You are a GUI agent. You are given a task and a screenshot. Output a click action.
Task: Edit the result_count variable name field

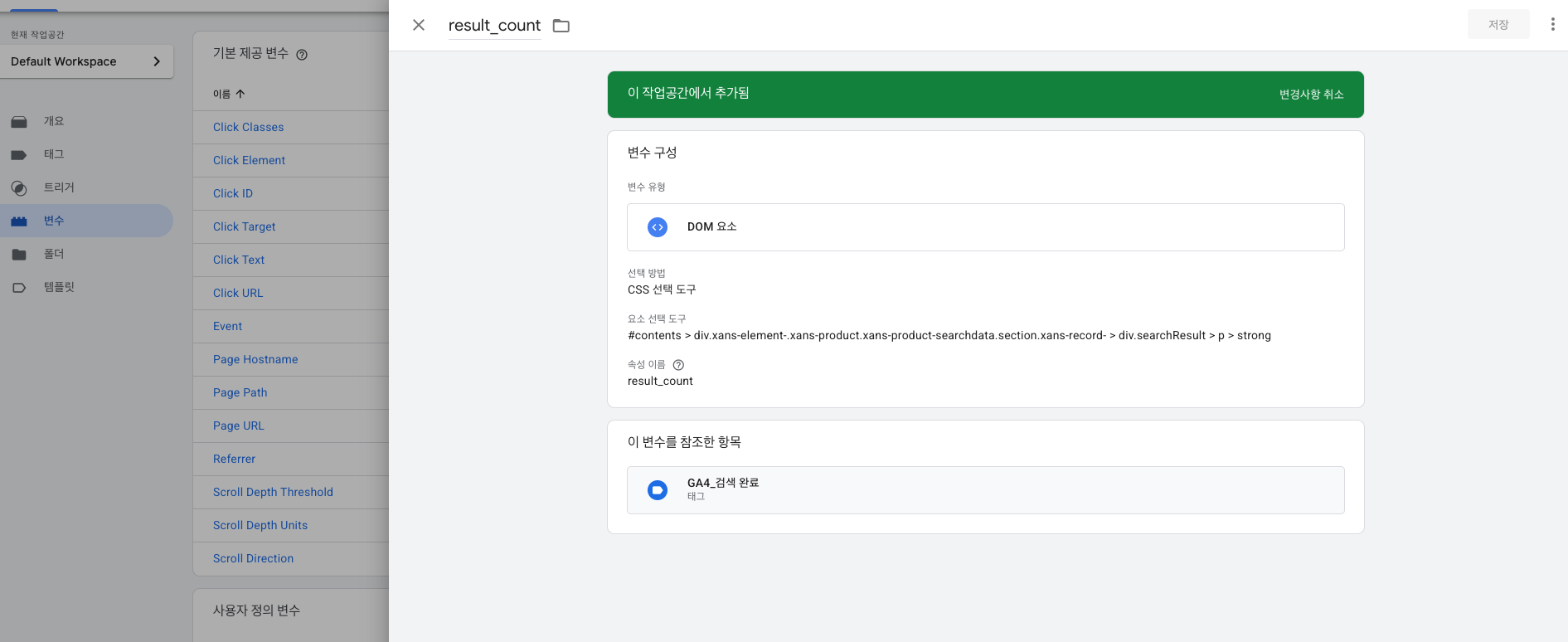(x=494, y=26)
